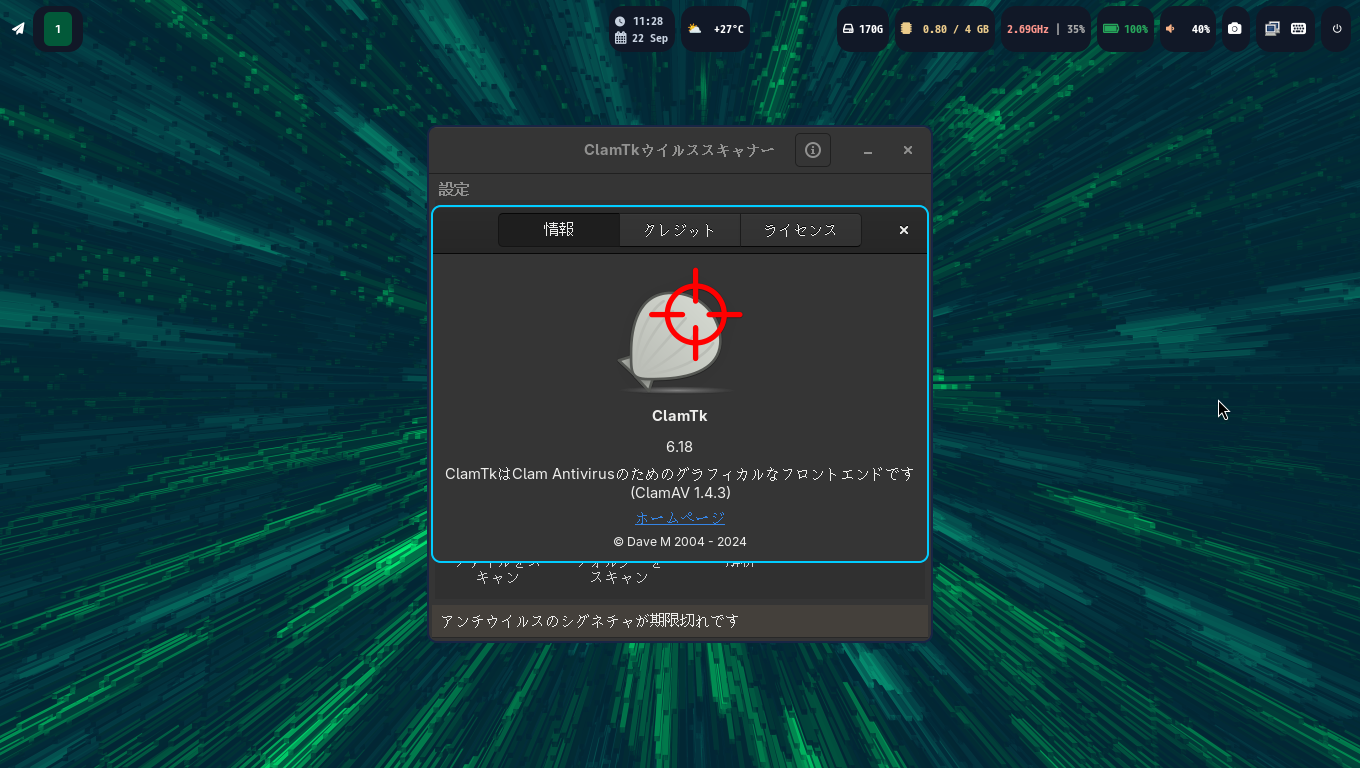Open the ライセンス tab
The image size is (1360, 768).
click(x=801, y=230)
